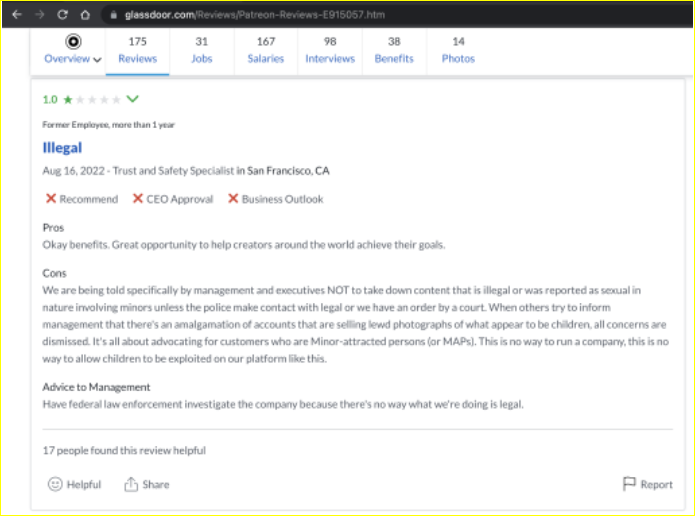Click the smiley Helpful icon
The width and height of the screenshot is (695, 516).
[55, 484]
